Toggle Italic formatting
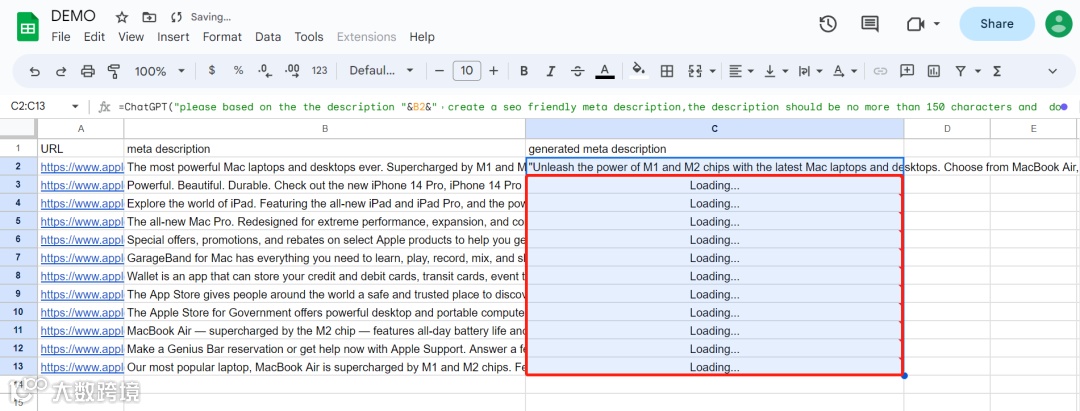1080x411 pixels. click(550, 71)
